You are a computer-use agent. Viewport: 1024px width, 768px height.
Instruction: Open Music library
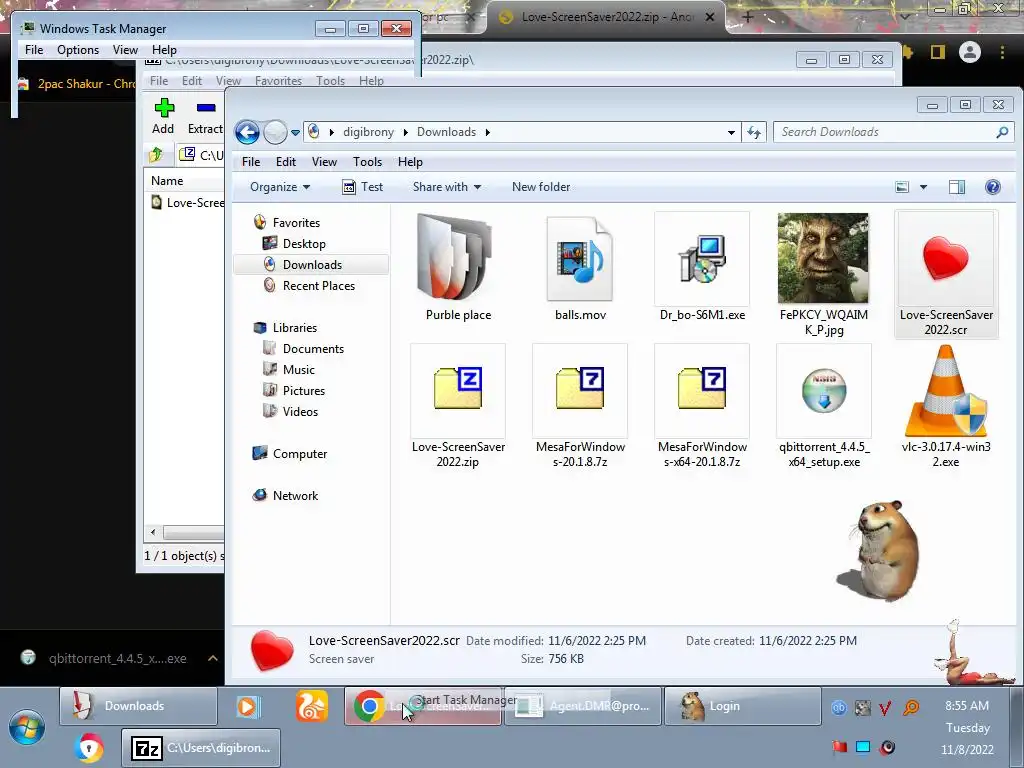pos(298,370)
